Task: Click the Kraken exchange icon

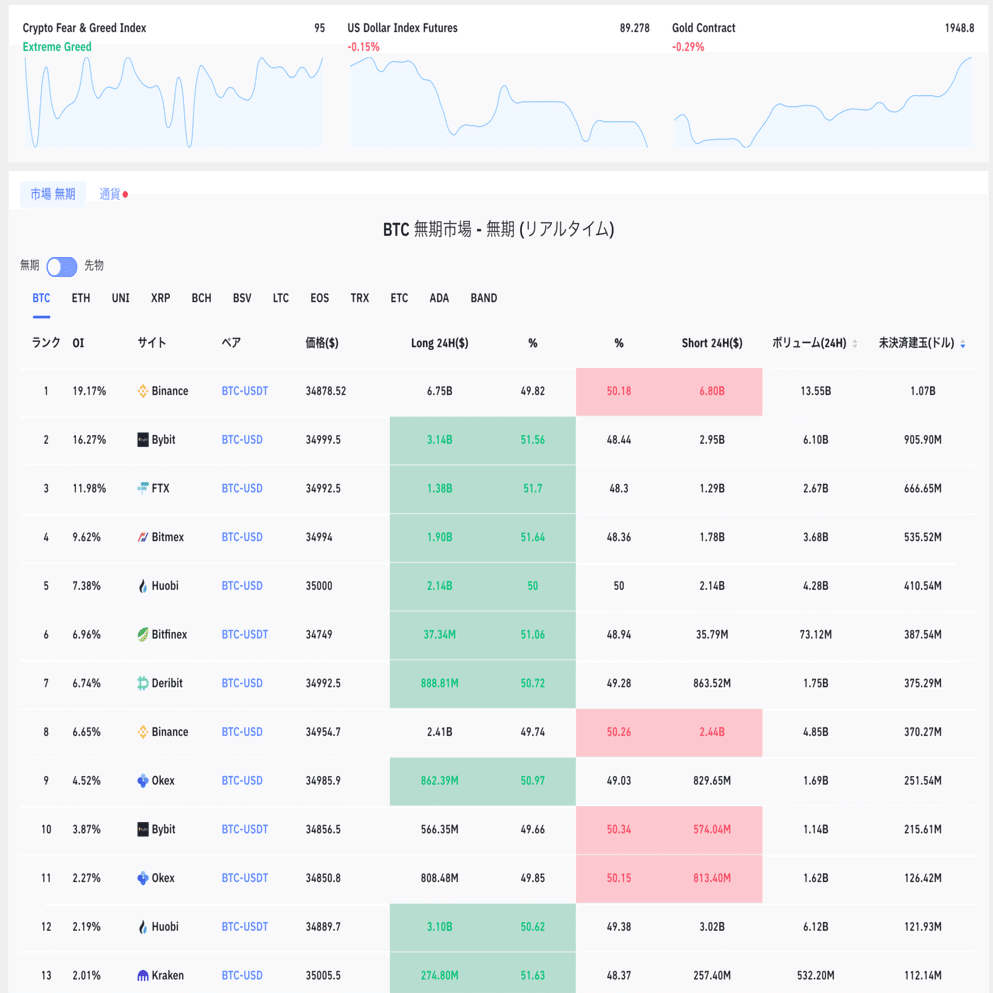Action: (143, 975)
